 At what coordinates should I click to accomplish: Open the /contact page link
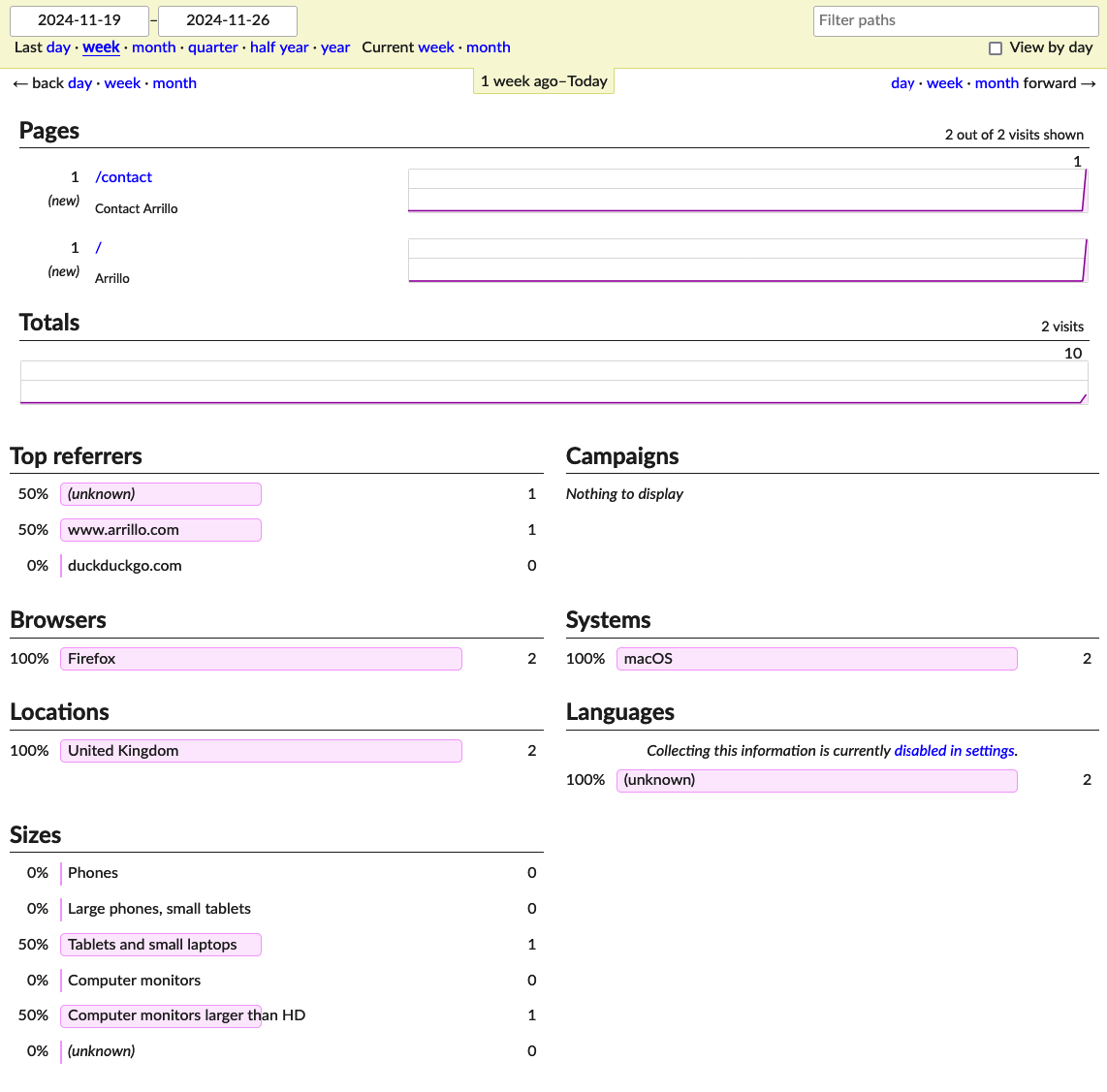(x=123, y=176)
